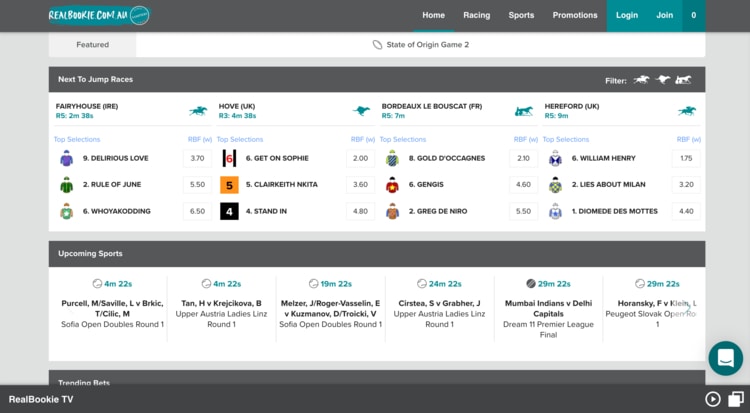
Task: Click the black number 4 rug icon
Action: tap(229, 211)
